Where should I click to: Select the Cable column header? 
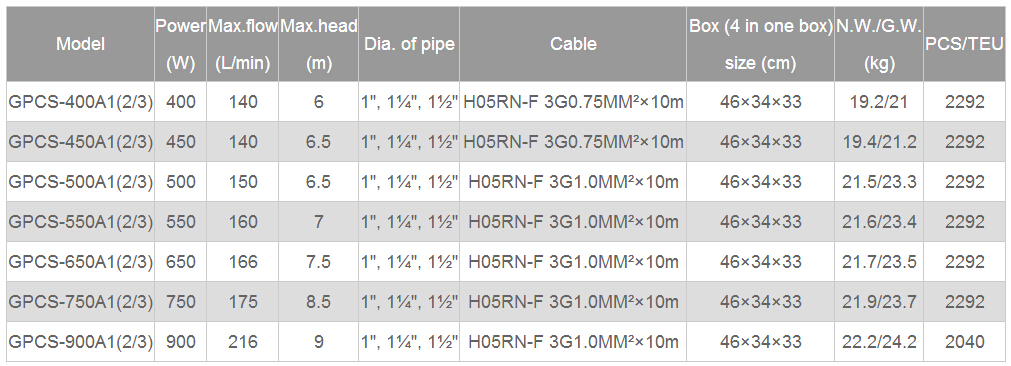click(573, 44)
